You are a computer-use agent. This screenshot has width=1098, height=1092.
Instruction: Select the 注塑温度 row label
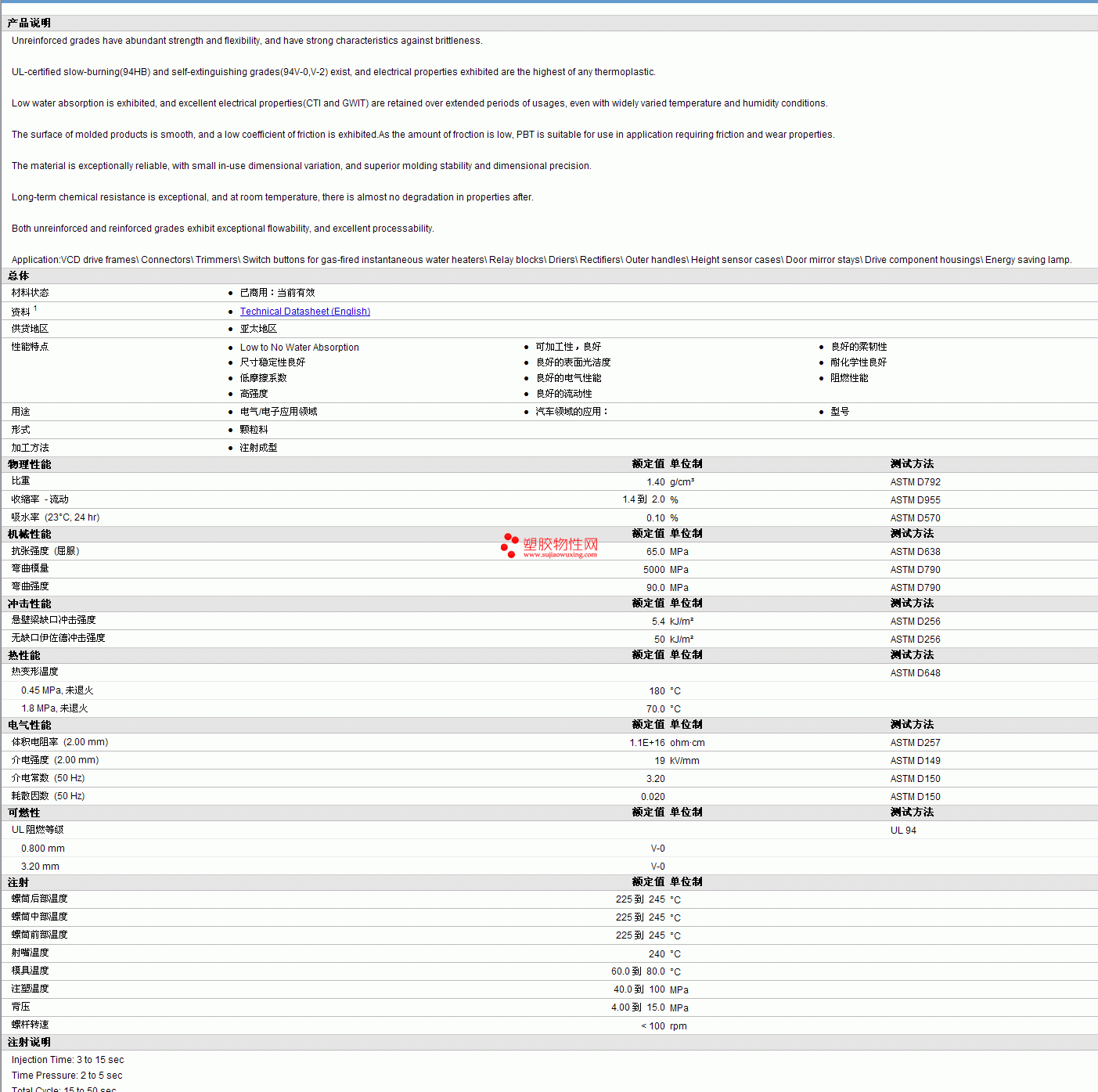(30, 989)
